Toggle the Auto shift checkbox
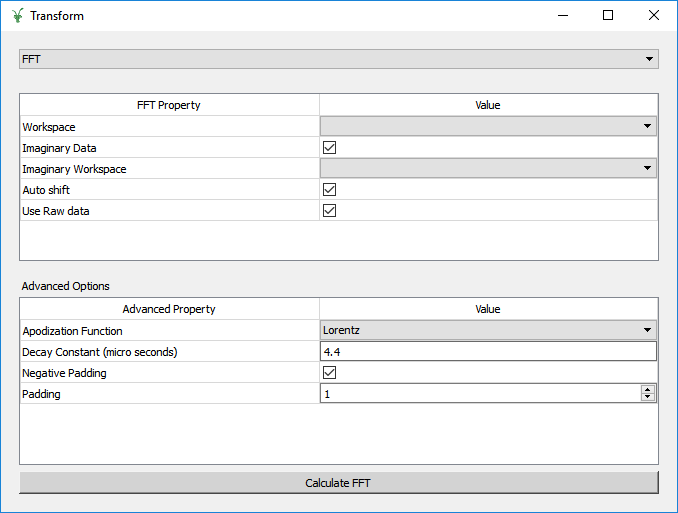 pyautogui.click(x=329, y=190)
